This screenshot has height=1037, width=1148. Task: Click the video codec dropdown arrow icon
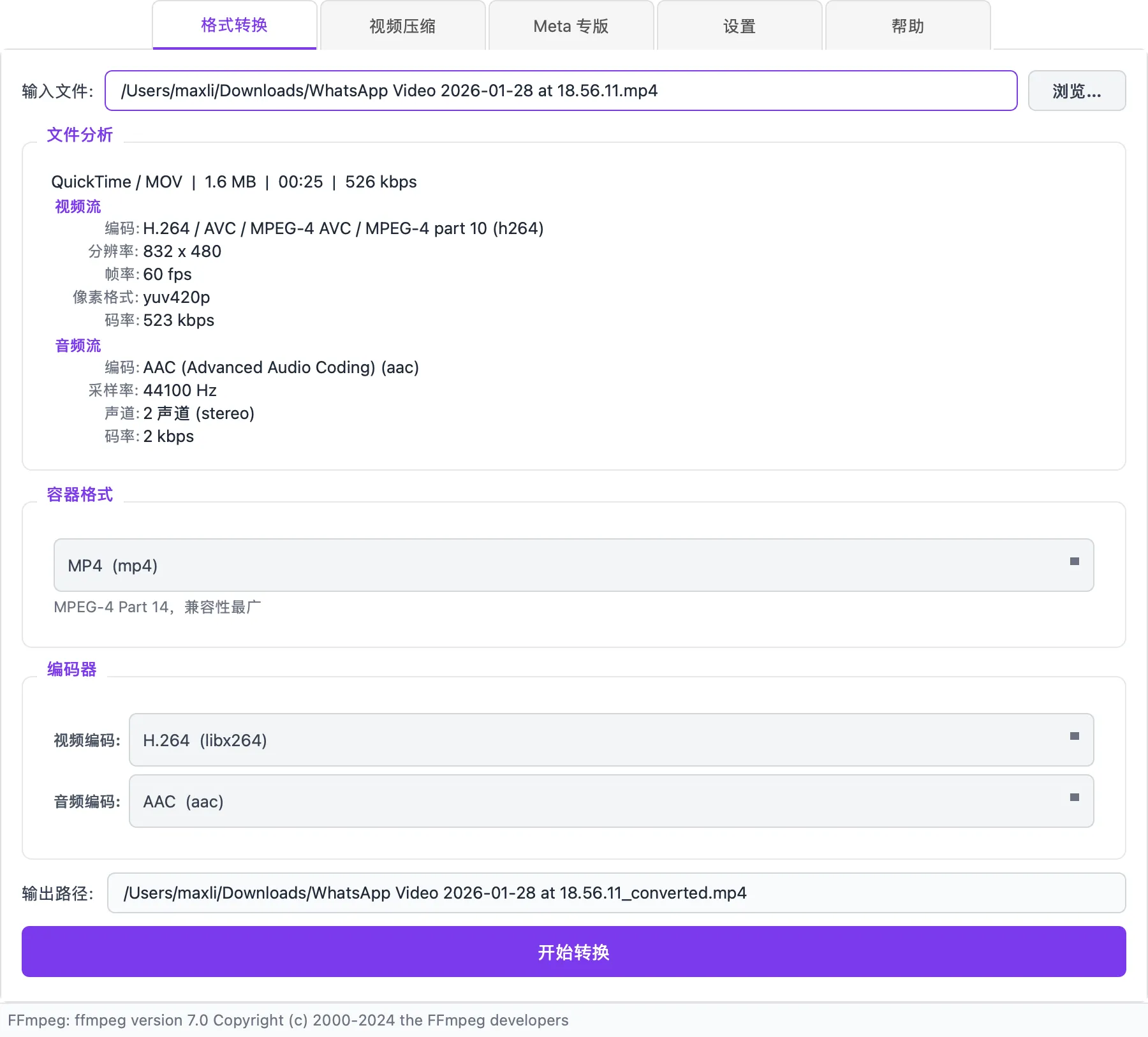point(1075,736)
